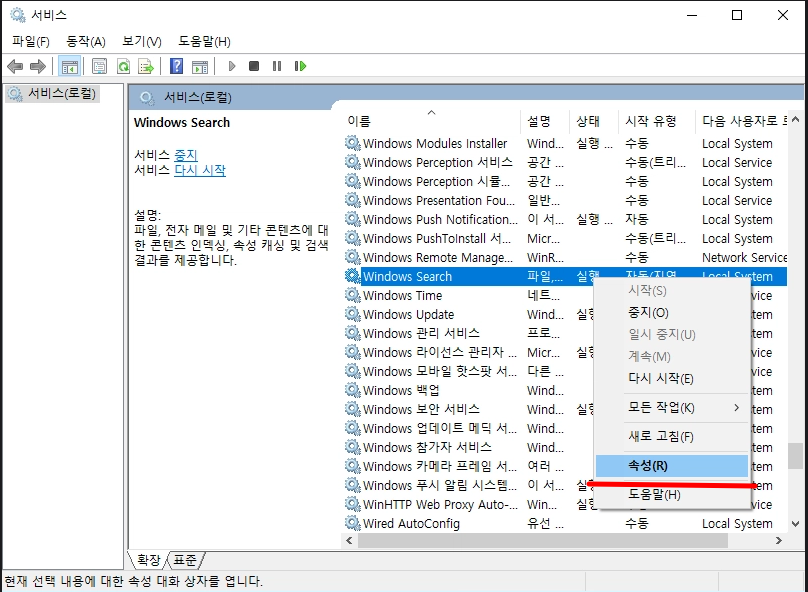
Task: Sort by the 설명 column header
Action: point(545,121)
